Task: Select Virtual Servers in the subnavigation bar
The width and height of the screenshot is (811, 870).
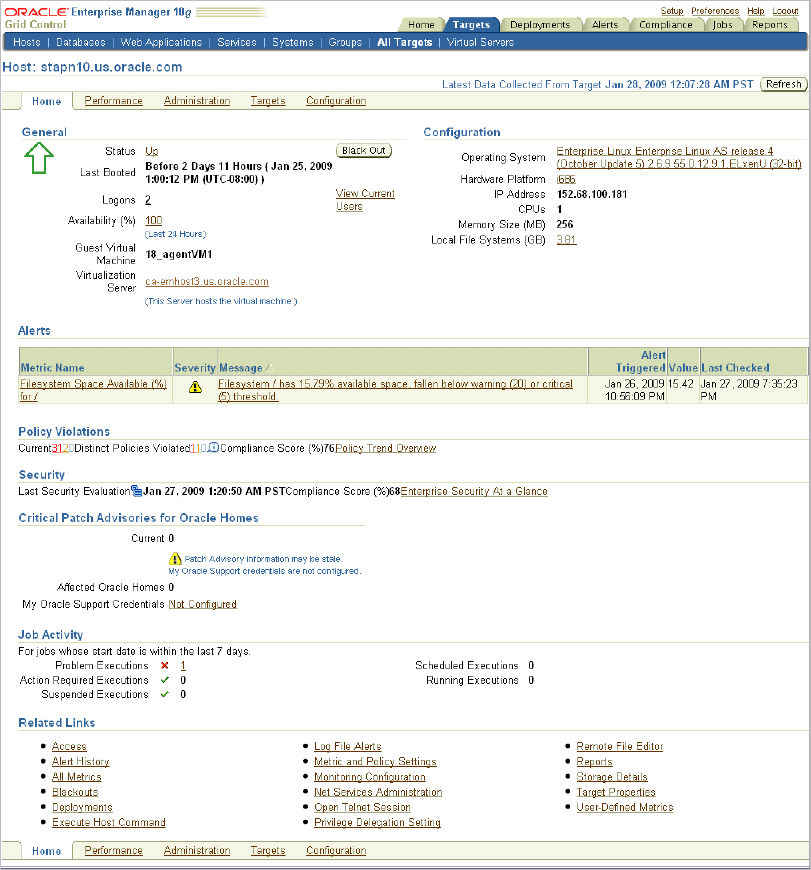Action: (x=480, y=42)
